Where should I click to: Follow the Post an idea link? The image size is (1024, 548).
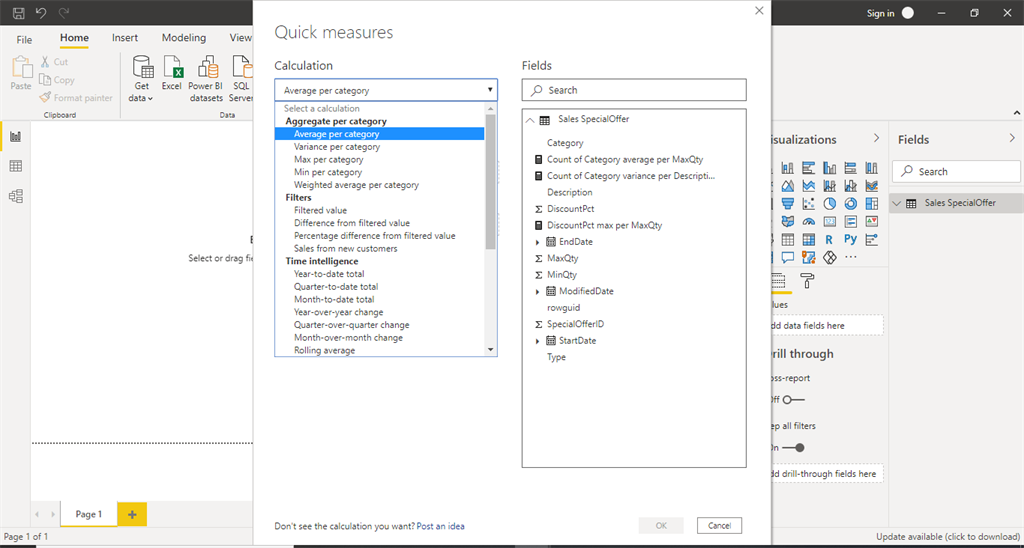(x=441, y=526)
